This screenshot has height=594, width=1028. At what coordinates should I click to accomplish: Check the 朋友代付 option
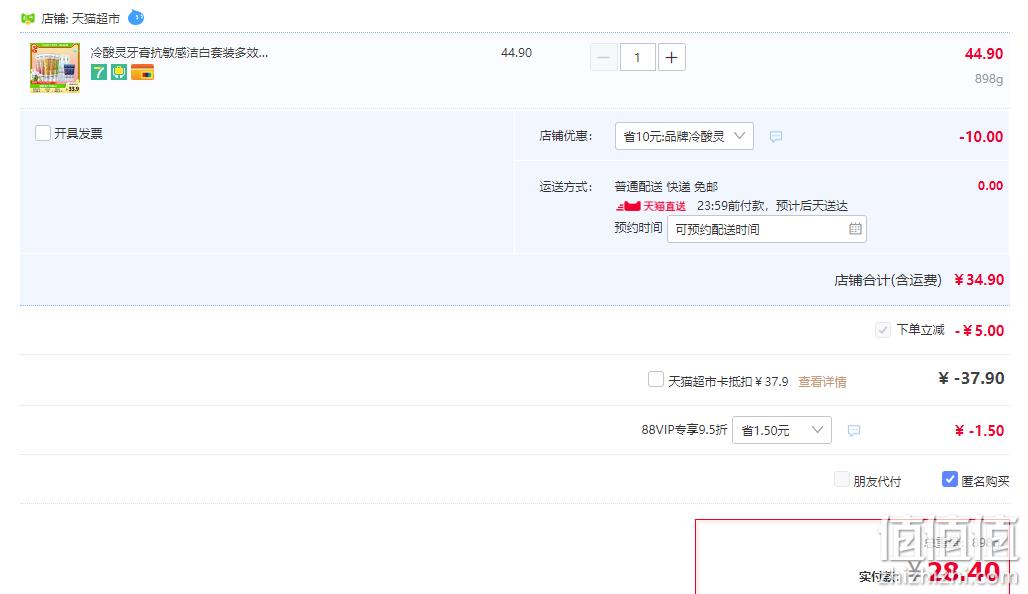842,480
